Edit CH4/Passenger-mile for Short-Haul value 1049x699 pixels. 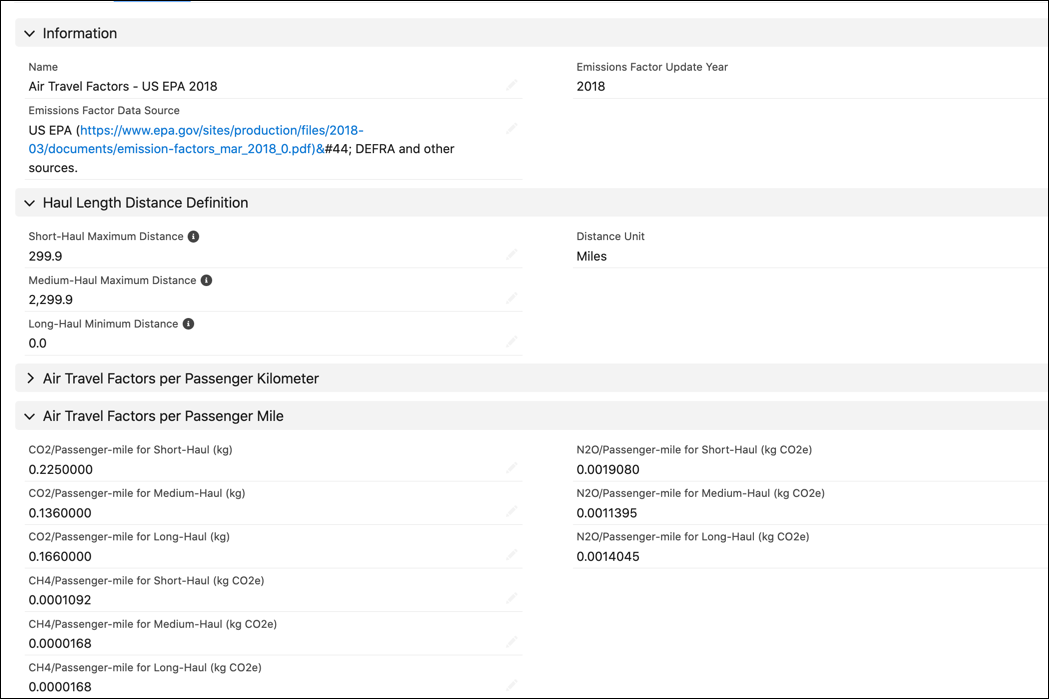[512, 599]
